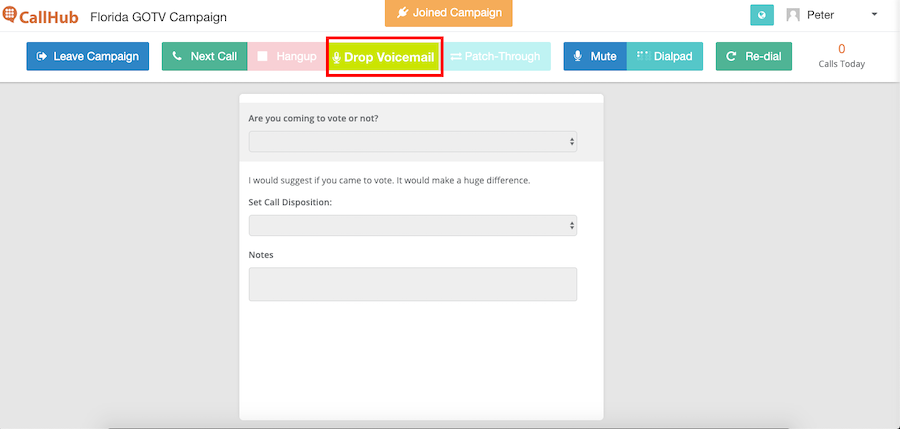Open the Set Call Disposition dropdown
900x429 pixels.
[413, 226]
